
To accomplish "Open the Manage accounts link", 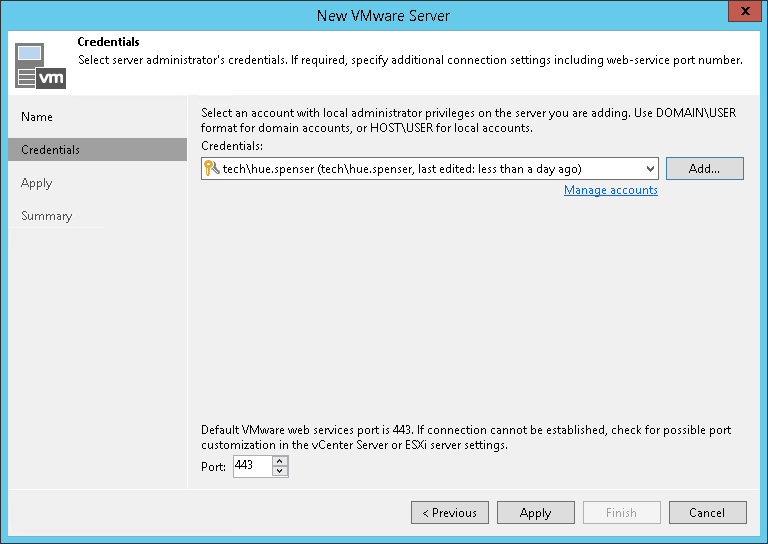I will tap(610, 190).
